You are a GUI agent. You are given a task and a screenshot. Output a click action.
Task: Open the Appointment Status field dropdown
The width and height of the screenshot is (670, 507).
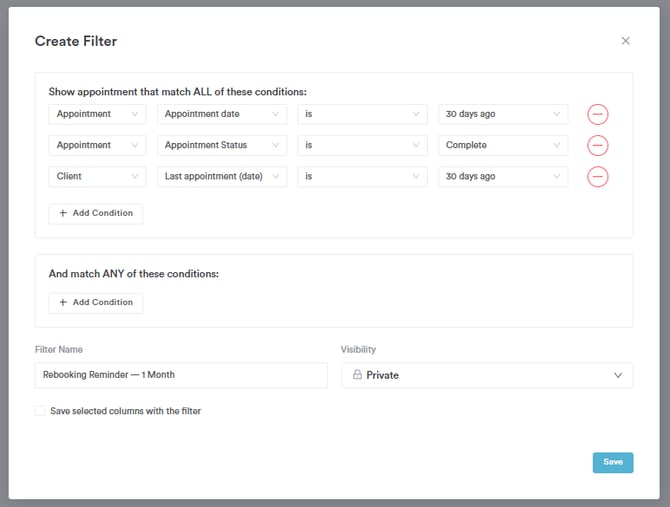coord(222,146)
